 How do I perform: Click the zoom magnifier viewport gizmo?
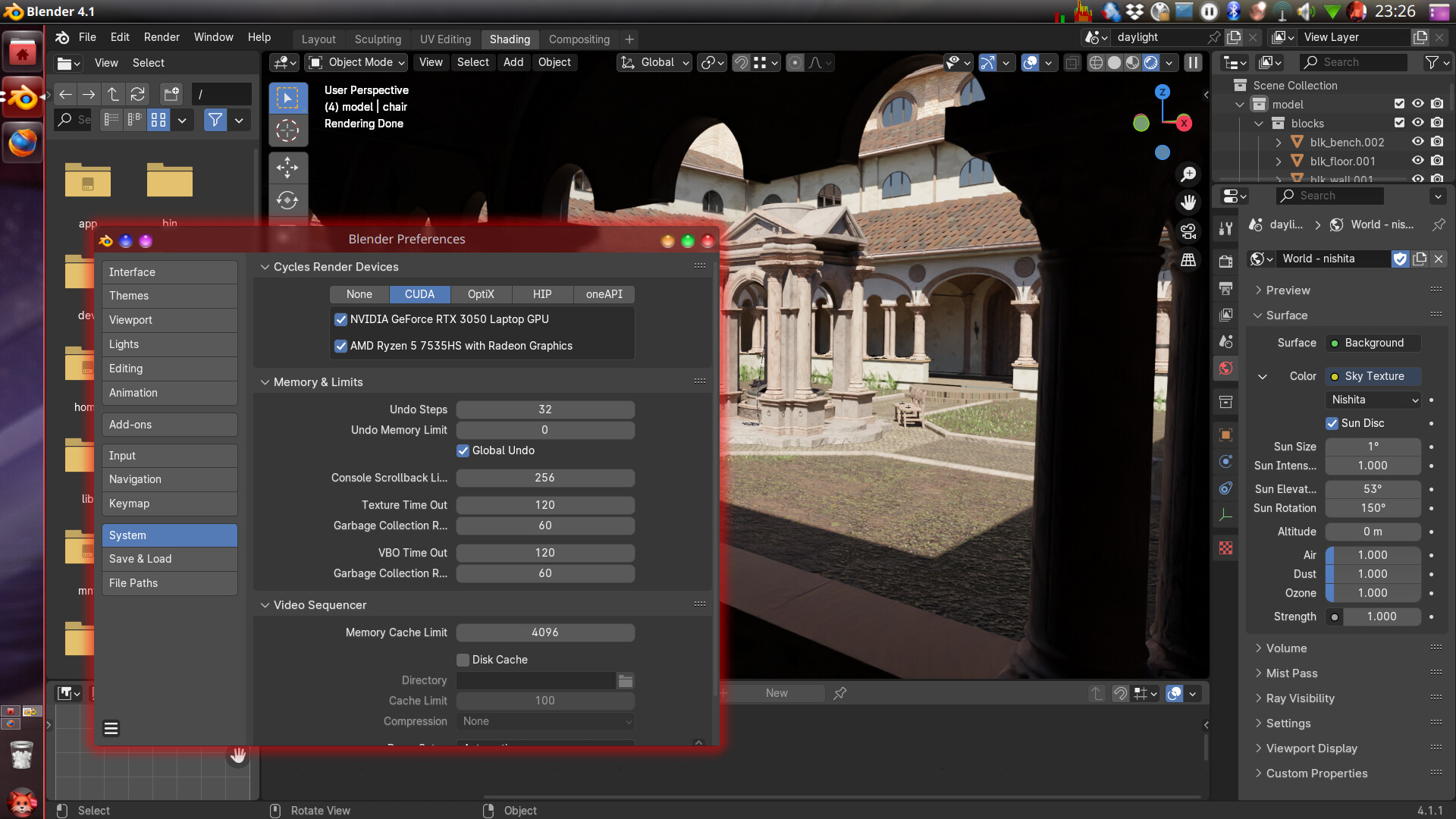[1188, 174]
